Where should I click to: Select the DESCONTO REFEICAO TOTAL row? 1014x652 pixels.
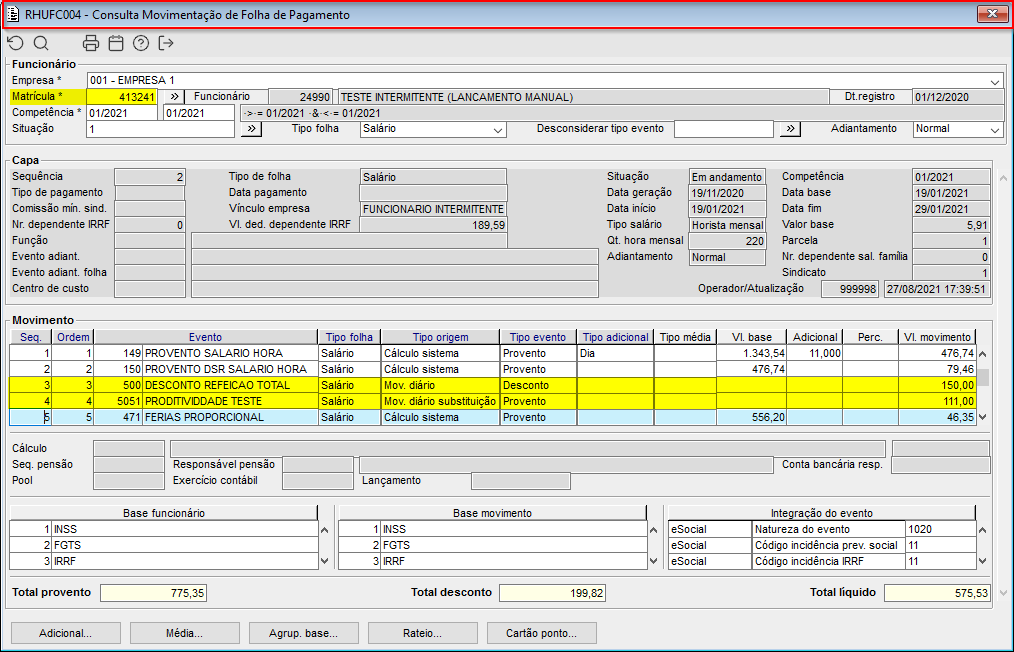click(x=230, y=385)
